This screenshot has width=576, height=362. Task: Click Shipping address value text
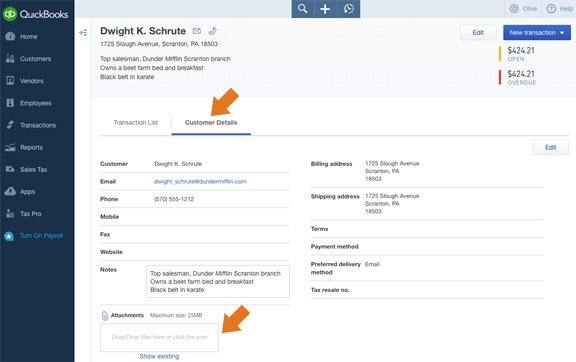[392, 204]
